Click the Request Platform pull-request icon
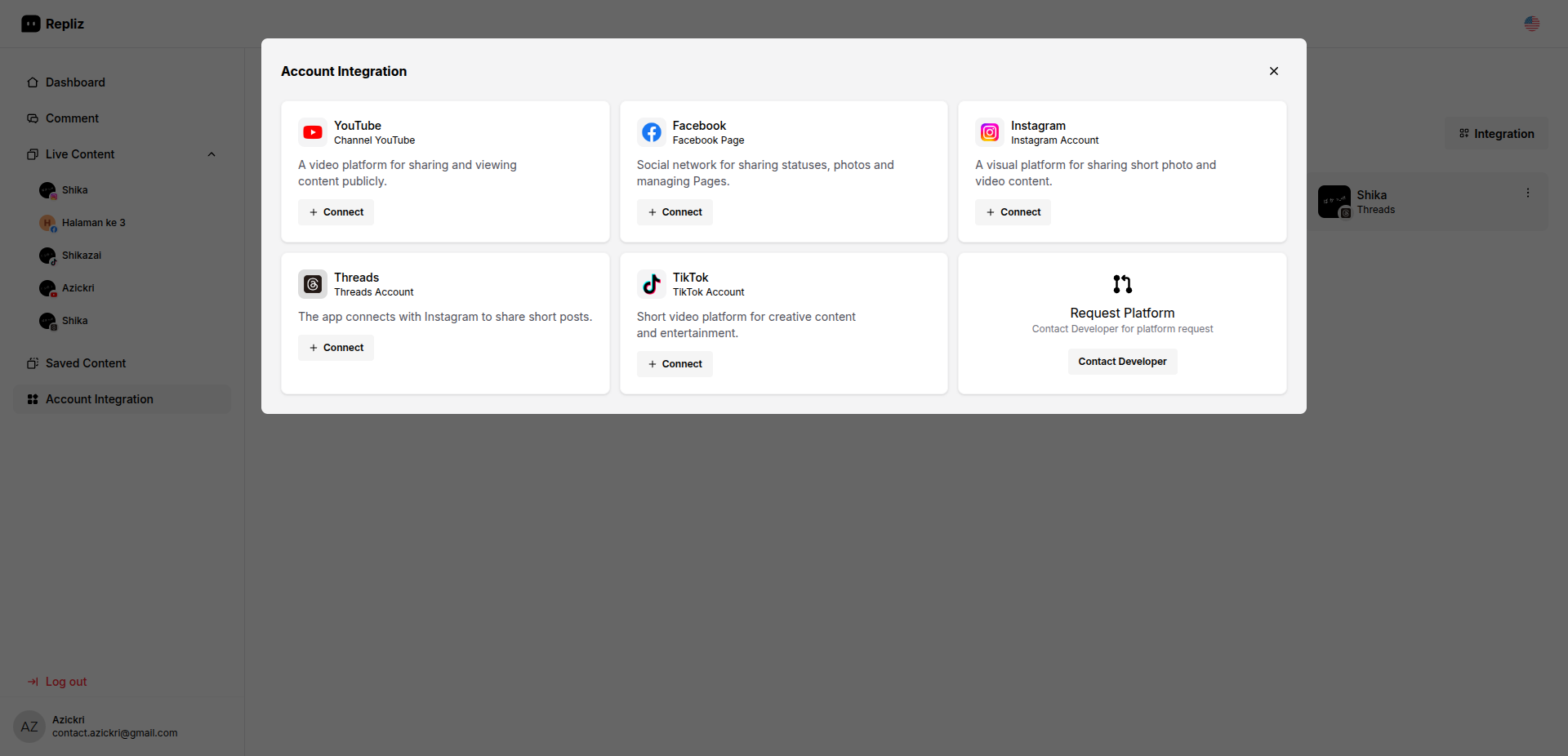This screenshot has width=1568, height=756. click(x=1122, y=284)
